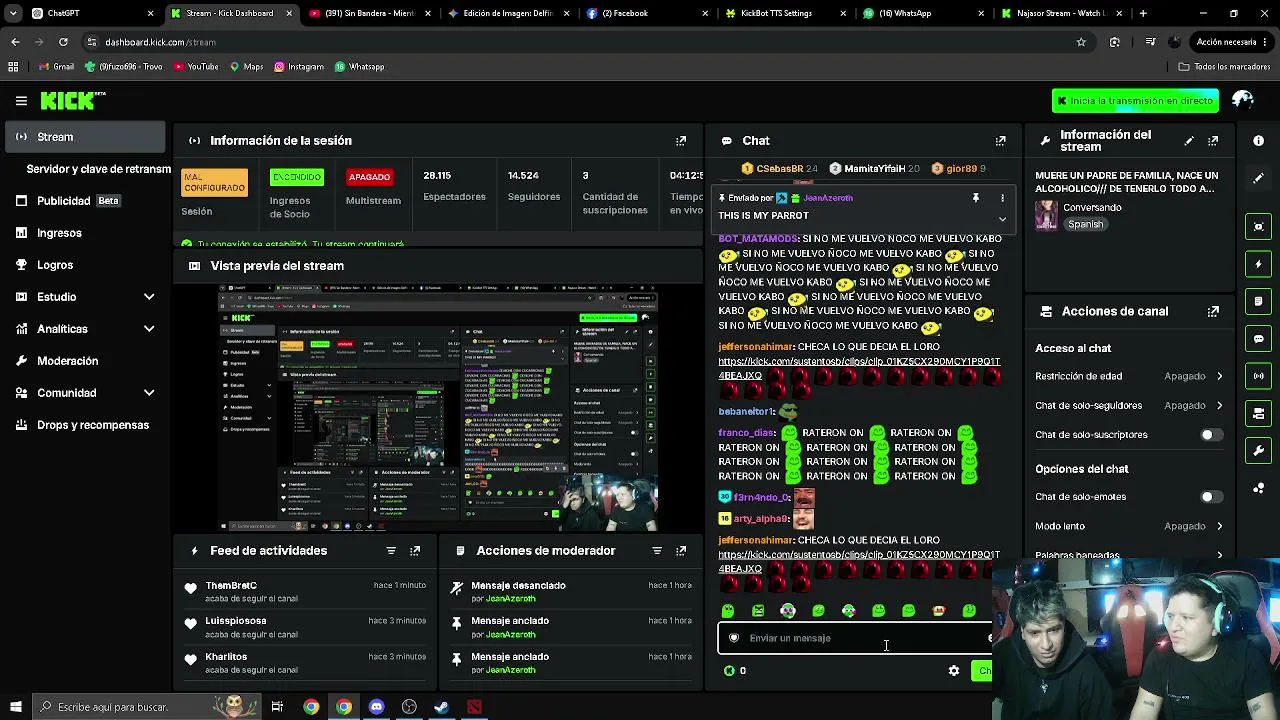Screen dimensions: 1280x720
Task: Pop out the Información de la sesión panel
Action: [681, 141]
